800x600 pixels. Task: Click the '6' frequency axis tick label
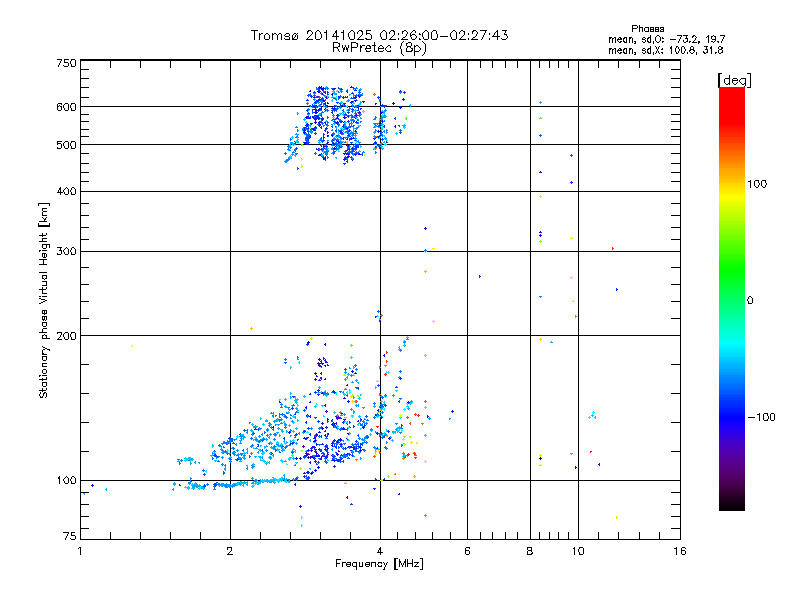467,551
